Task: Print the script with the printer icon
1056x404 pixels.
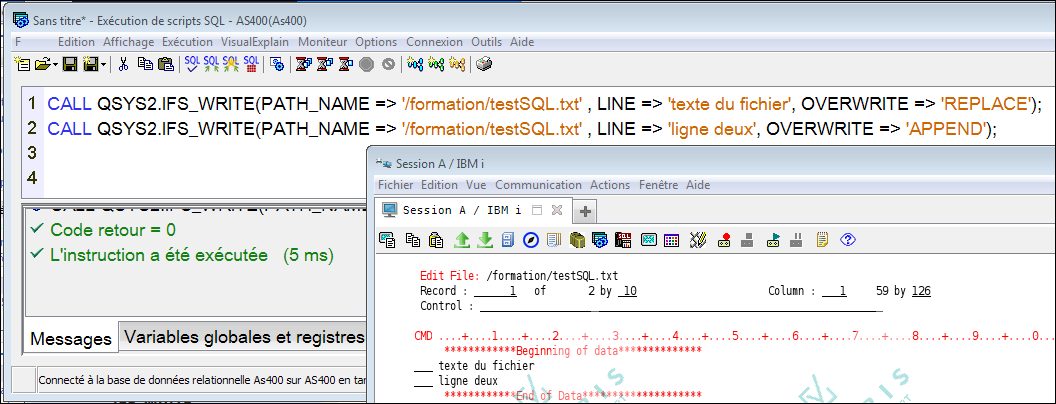Action: click(484, 64)
